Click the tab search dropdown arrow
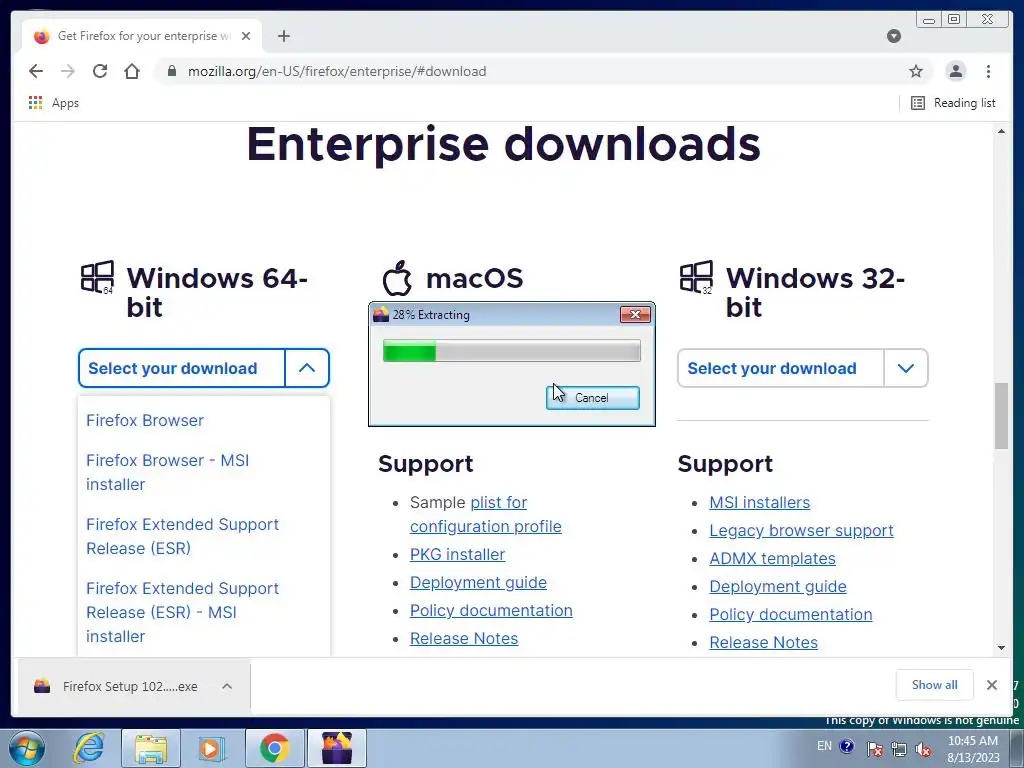Screen dimensions: 1024x768 pyautogui.click(x=894, y=36)
